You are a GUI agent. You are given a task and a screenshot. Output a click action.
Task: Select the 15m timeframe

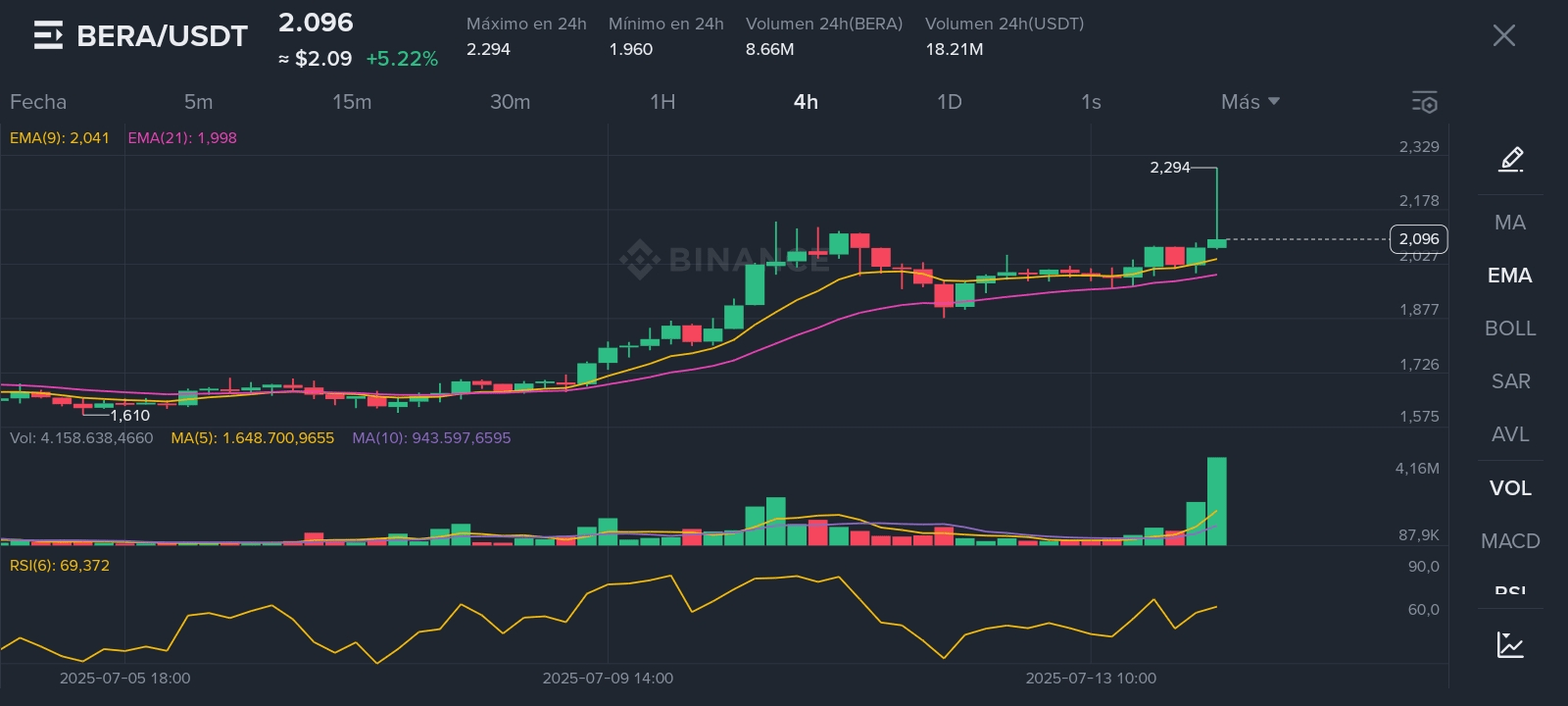click(352, 102)
